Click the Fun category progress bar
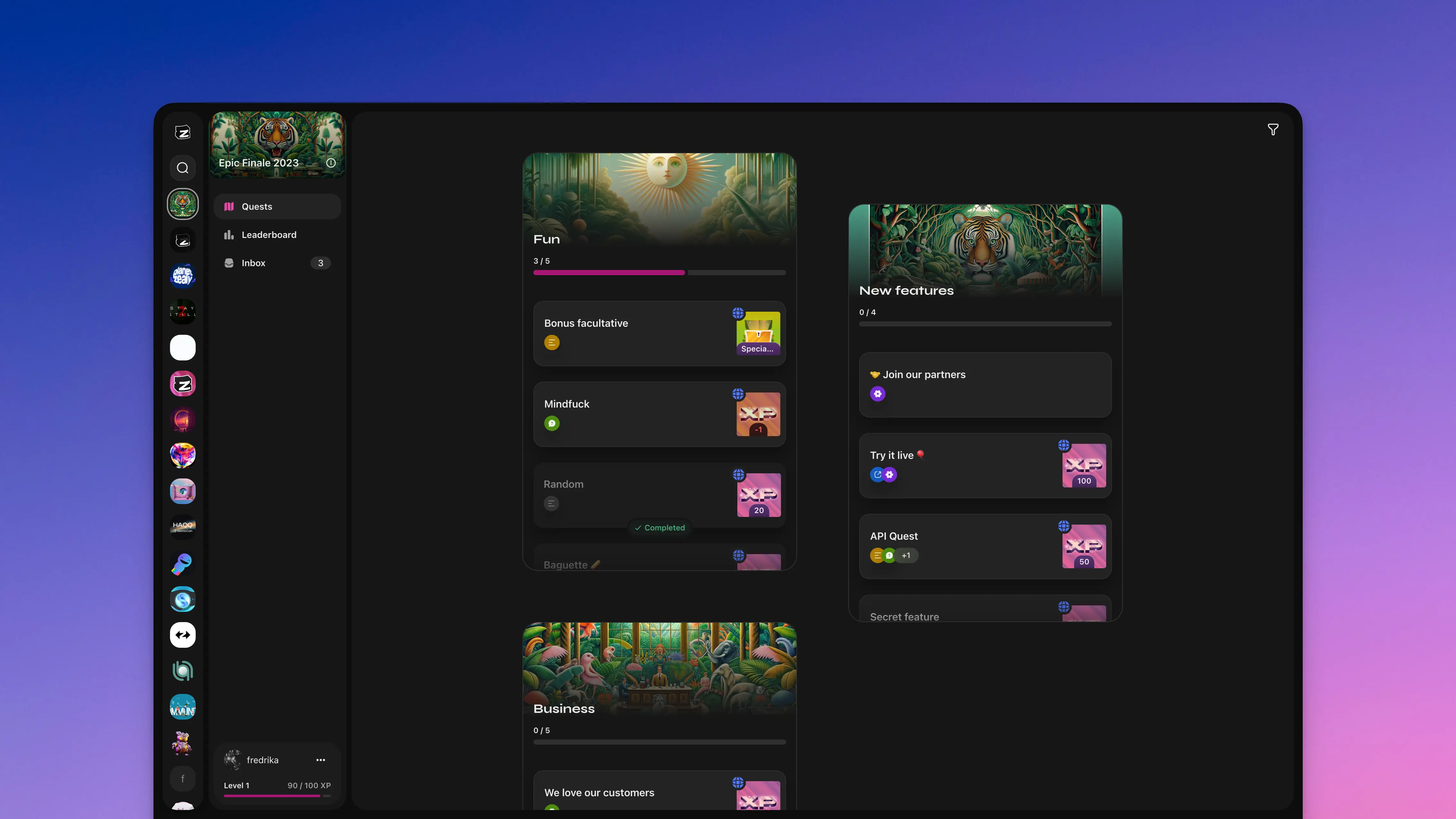The image size is (1456, 819). [659, 273]
